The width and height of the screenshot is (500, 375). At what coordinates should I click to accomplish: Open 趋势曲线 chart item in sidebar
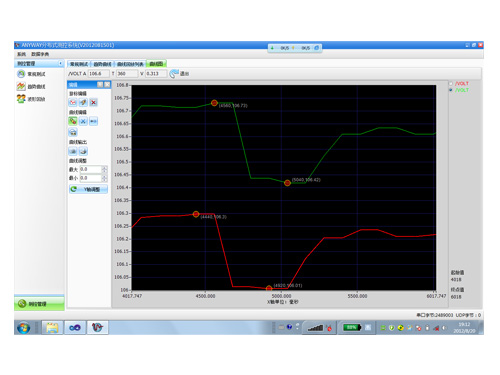(x=31, y=87)
